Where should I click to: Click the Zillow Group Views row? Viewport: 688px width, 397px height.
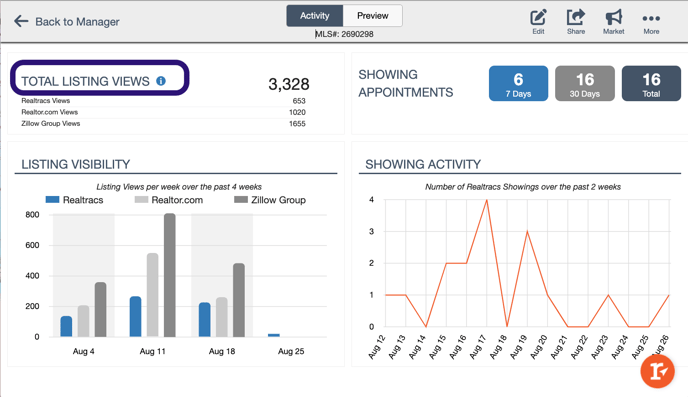(163, 124)
